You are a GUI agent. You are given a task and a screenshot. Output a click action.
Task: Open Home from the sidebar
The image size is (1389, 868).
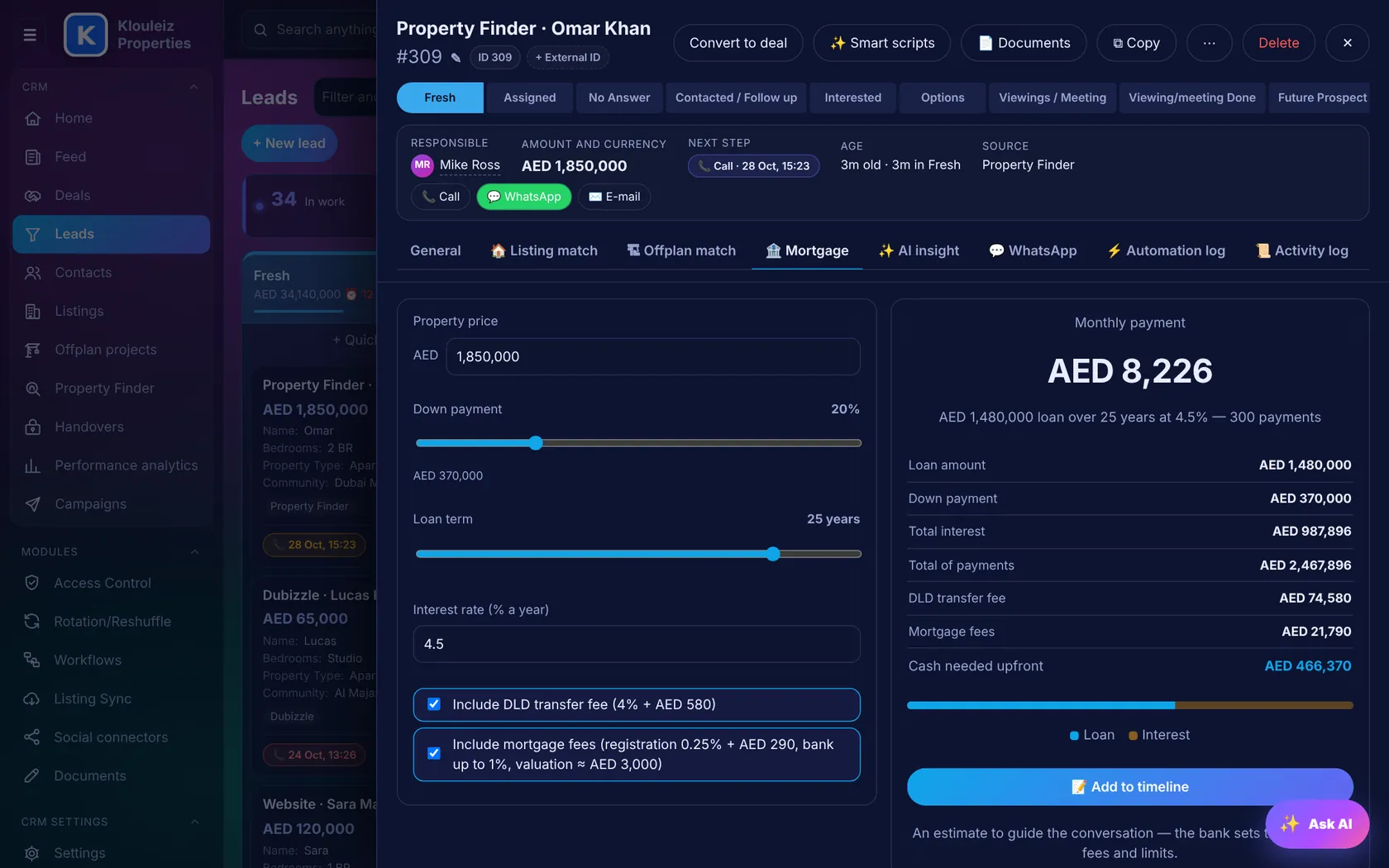click(x=111, y=118)
